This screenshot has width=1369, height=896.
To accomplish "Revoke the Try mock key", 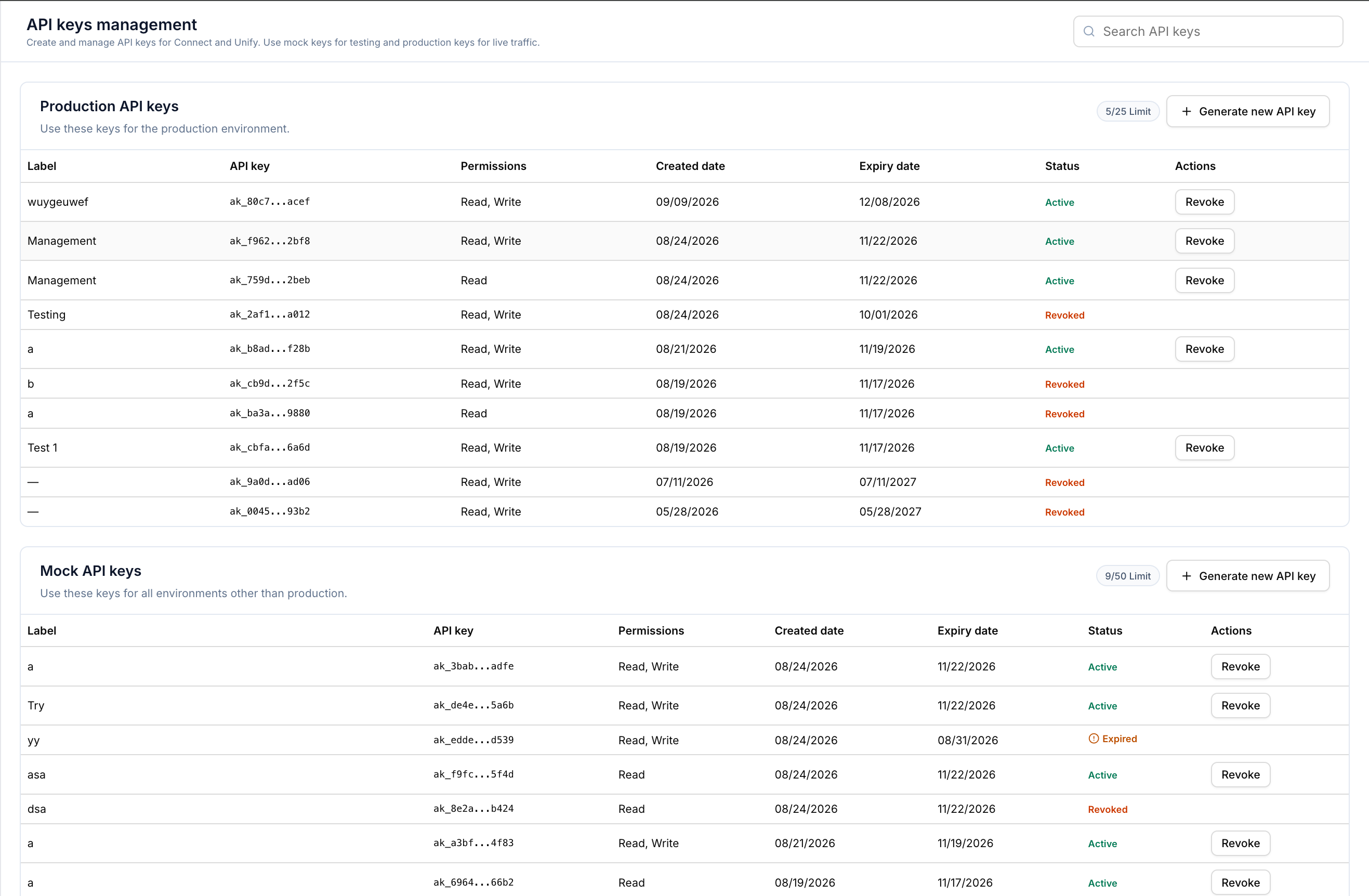I will click(x=1240, y=706).
